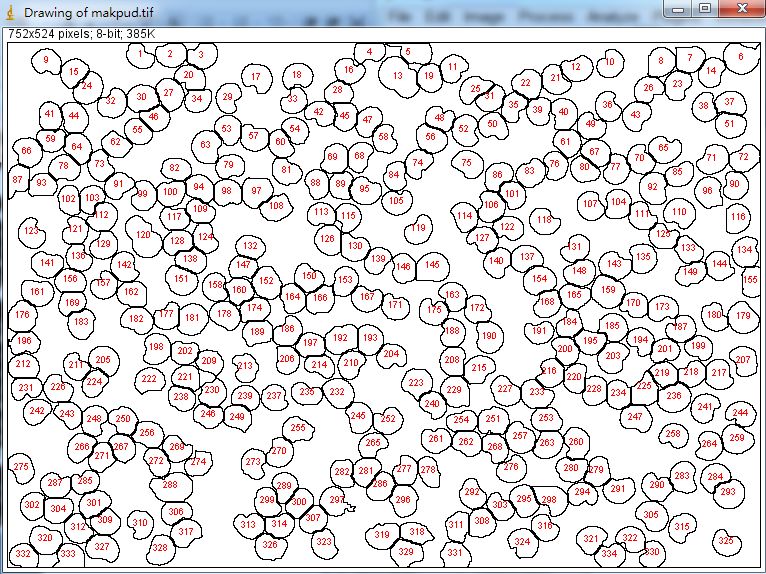This screenshot has height=574, width=766.
Task: Click the particle numbered 204
Action: coord(391,355)
